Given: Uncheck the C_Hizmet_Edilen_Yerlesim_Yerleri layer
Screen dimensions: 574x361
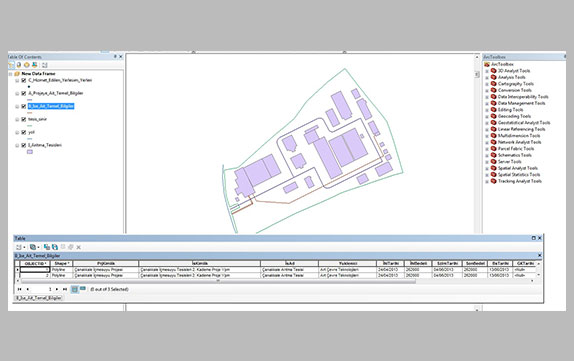Looking at the screenshot, I should tap(24, 80).
